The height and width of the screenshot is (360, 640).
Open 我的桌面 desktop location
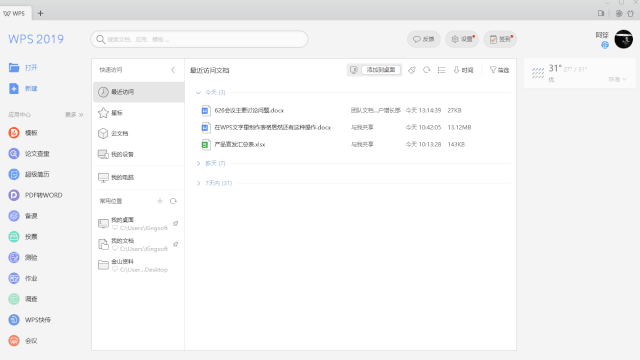(x=133, y=224)
